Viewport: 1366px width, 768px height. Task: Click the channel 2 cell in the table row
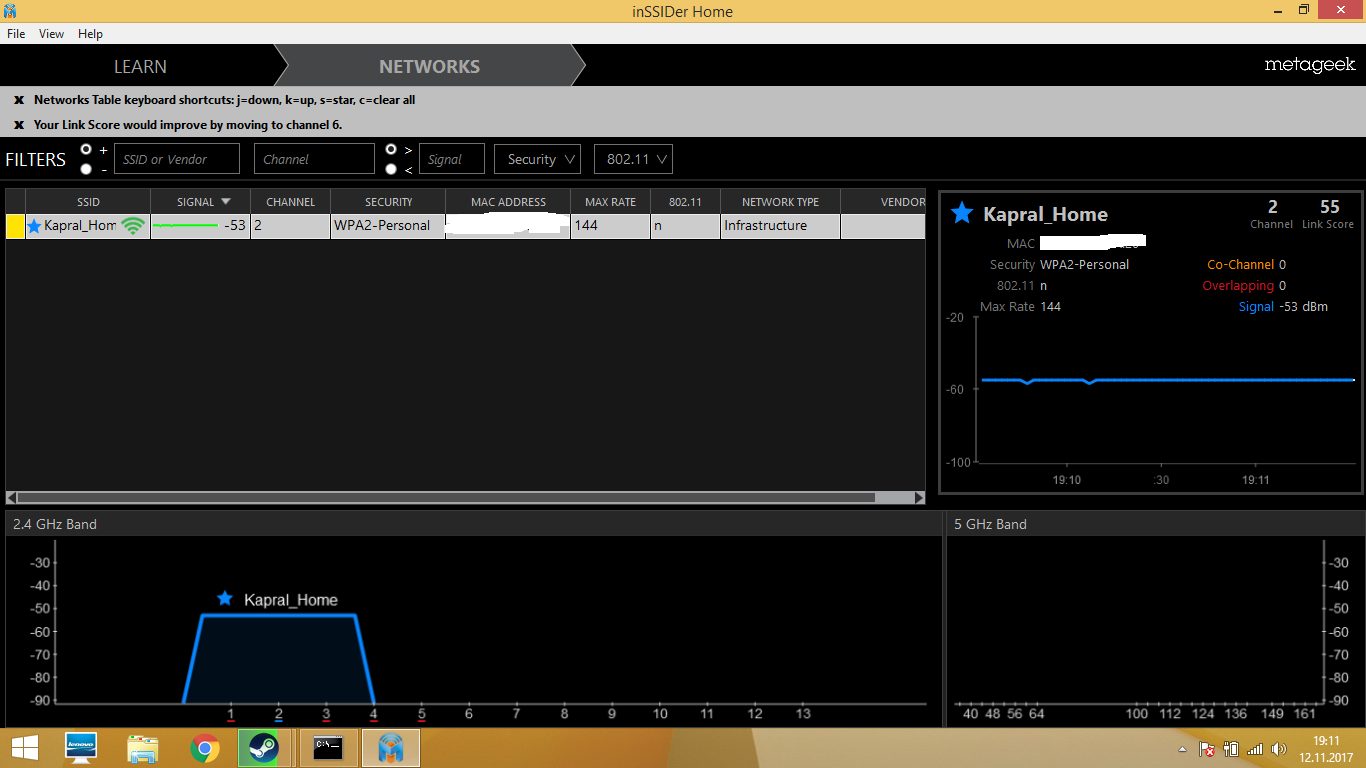pyautogui.click(x=290, y=226)
